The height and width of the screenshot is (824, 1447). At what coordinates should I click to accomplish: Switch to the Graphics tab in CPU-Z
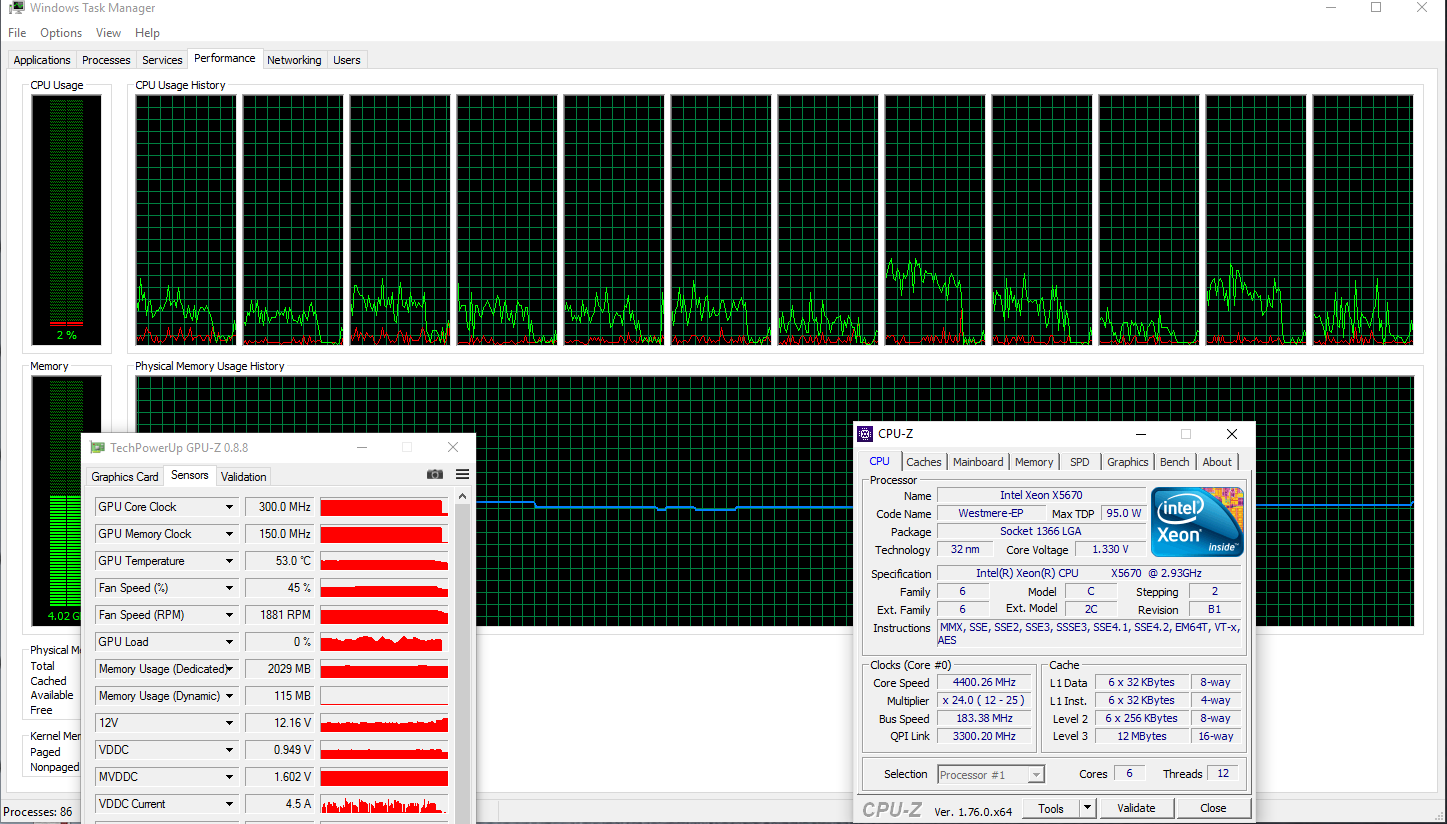pos(1127,462)
